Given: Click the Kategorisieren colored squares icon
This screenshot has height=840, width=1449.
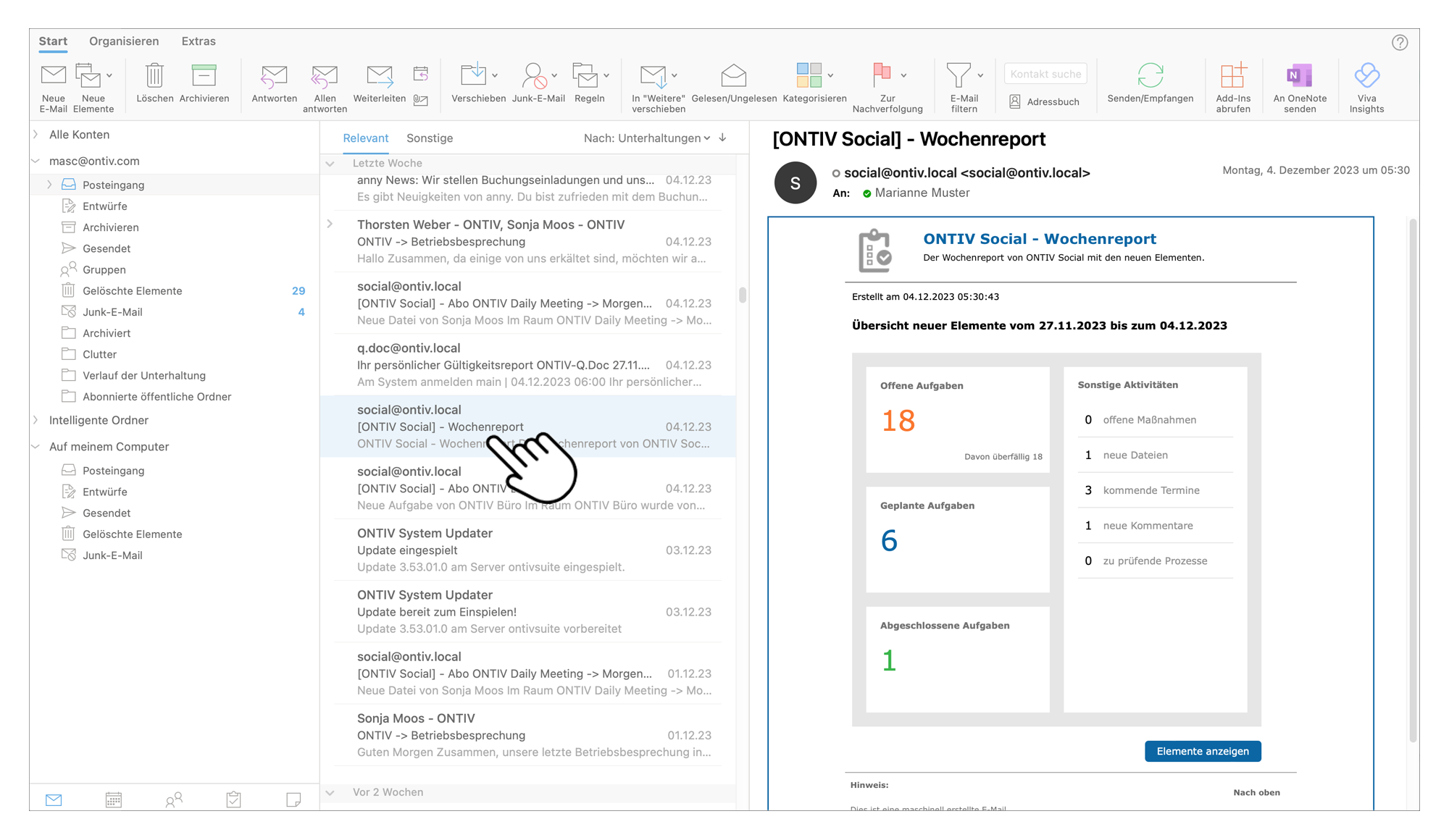Looking at the screenshot, I should tap(809, 75).
